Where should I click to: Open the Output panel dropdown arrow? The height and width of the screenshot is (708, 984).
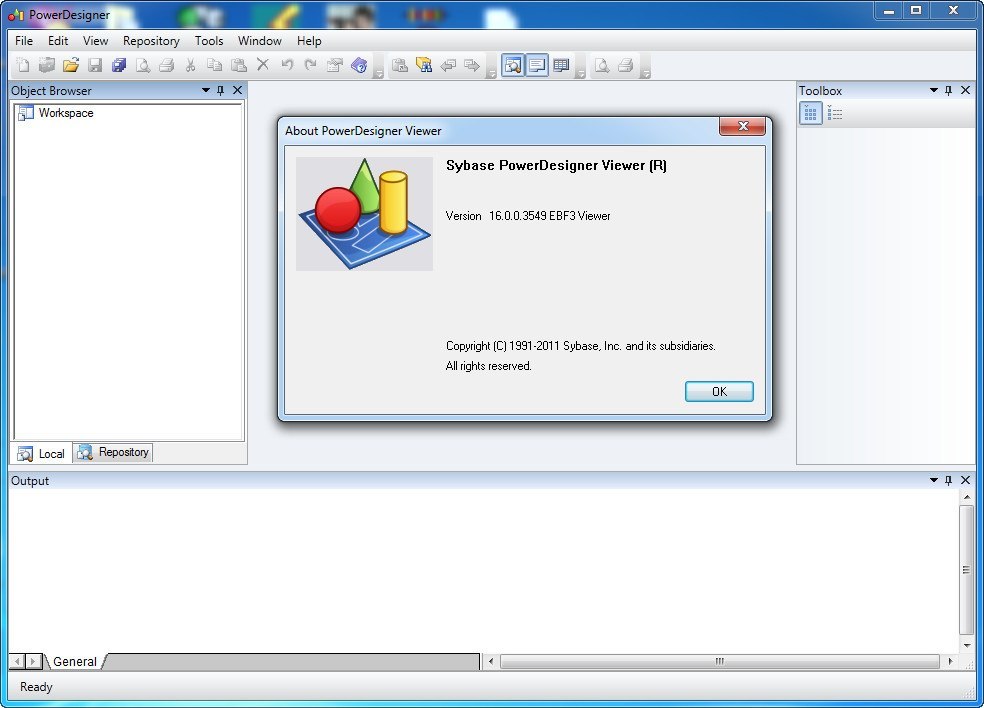point(933,481)
